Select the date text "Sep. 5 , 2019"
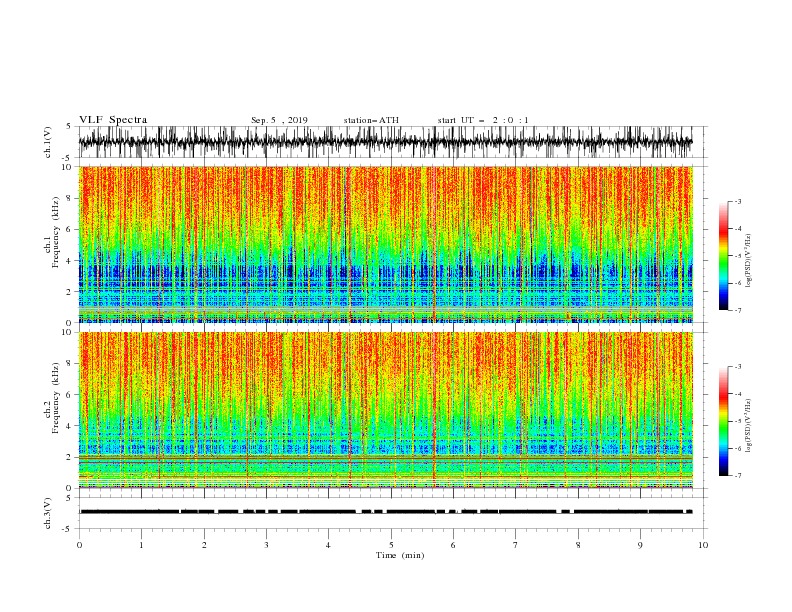This screenshot has width=792, height=612. (x=279, y=120)
